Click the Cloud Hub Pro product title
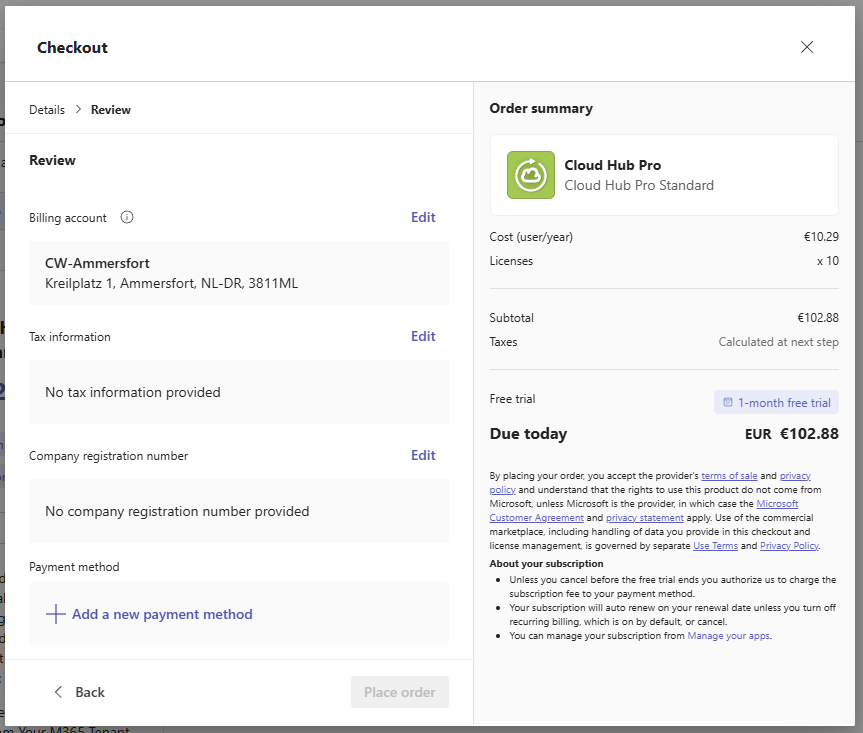 [613, 165]
